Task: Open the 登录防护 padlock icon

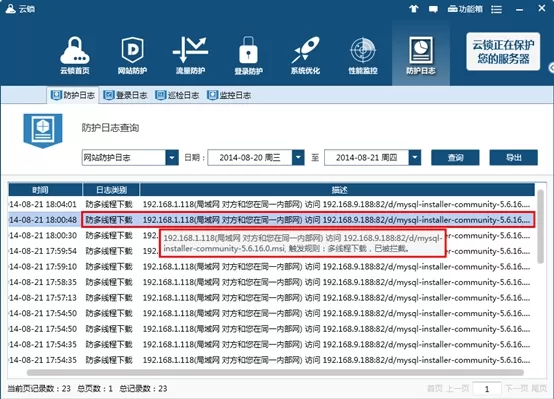Action: tap(248, 55)
